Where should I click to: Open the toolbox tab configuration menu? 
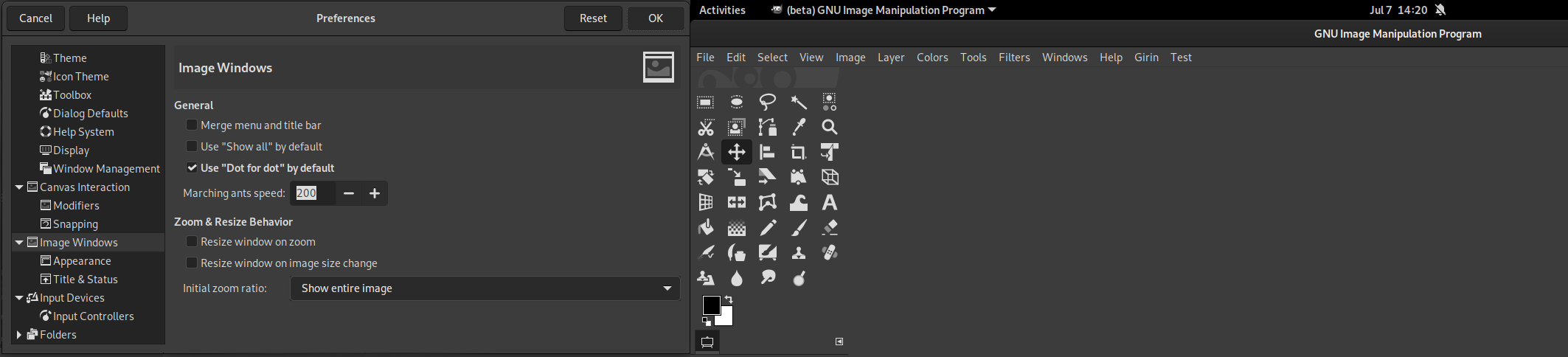click(839, 342)
